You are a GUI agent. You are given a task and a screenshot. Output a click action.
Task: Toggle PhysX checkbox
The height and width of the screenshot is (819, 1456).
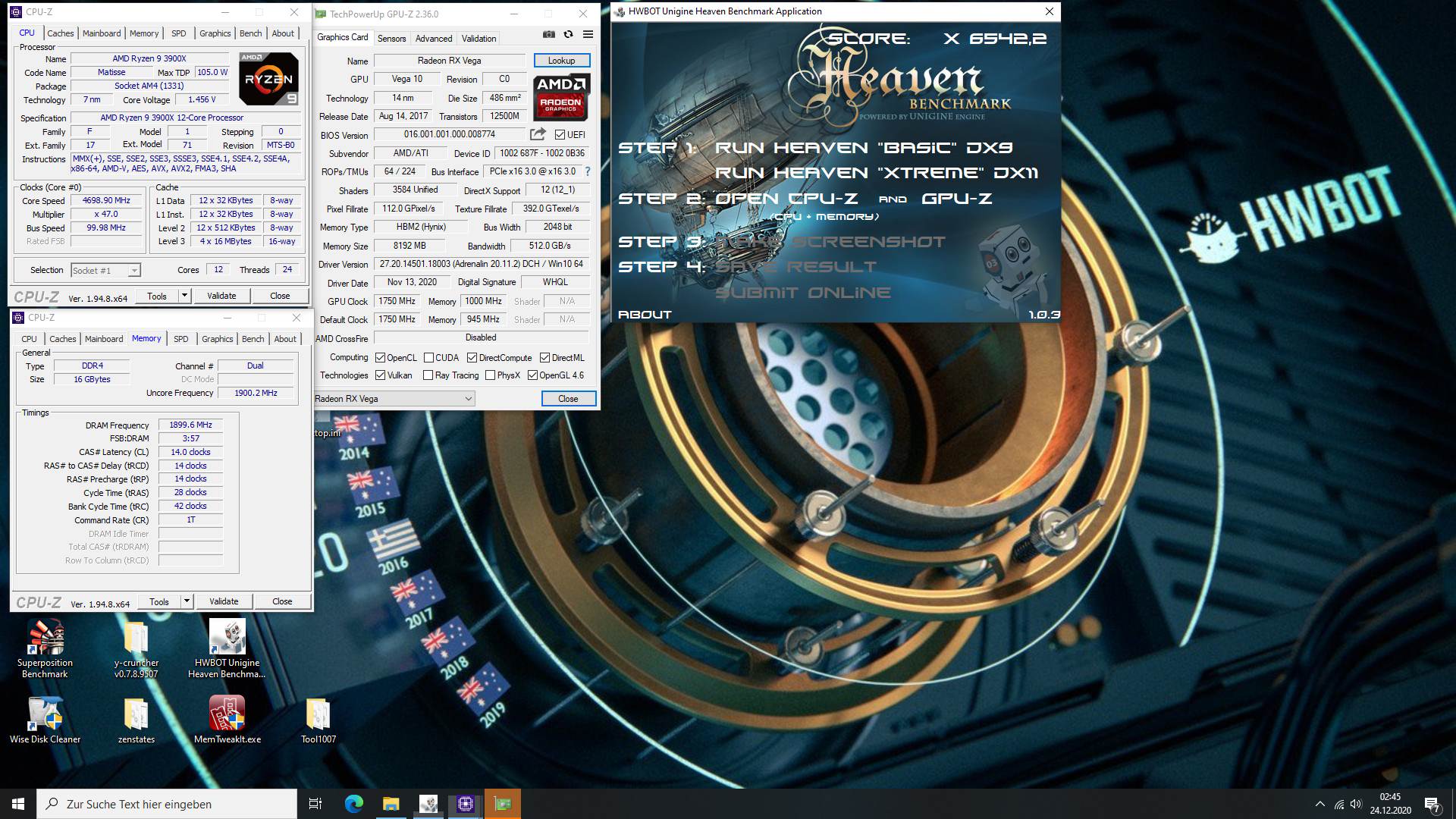pos(490,375)
